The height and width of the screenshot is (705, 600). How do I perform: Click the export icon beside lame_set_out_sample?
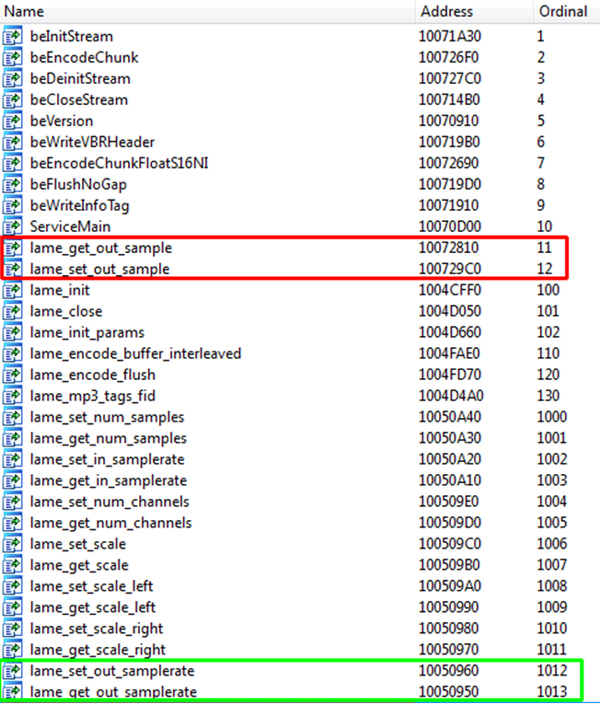pos(13,268)
